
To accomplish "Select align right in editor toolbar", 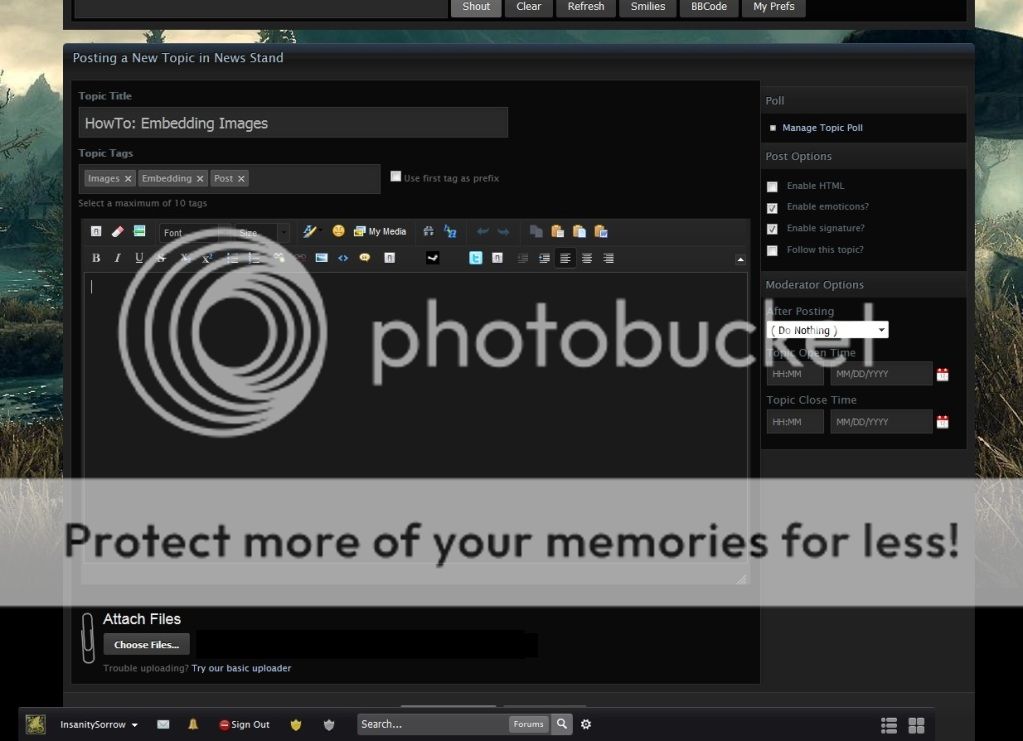I will (x=608, y=258).
